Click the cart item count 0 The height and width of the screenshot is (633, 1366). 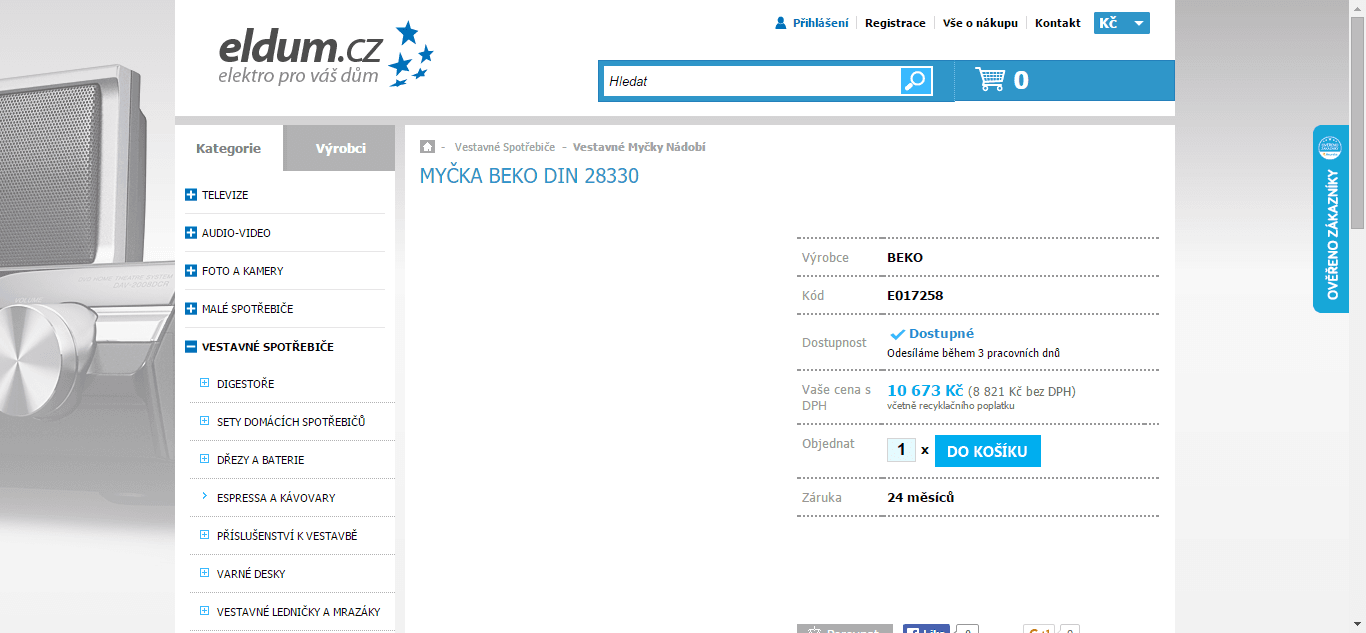coord(1021,81)
